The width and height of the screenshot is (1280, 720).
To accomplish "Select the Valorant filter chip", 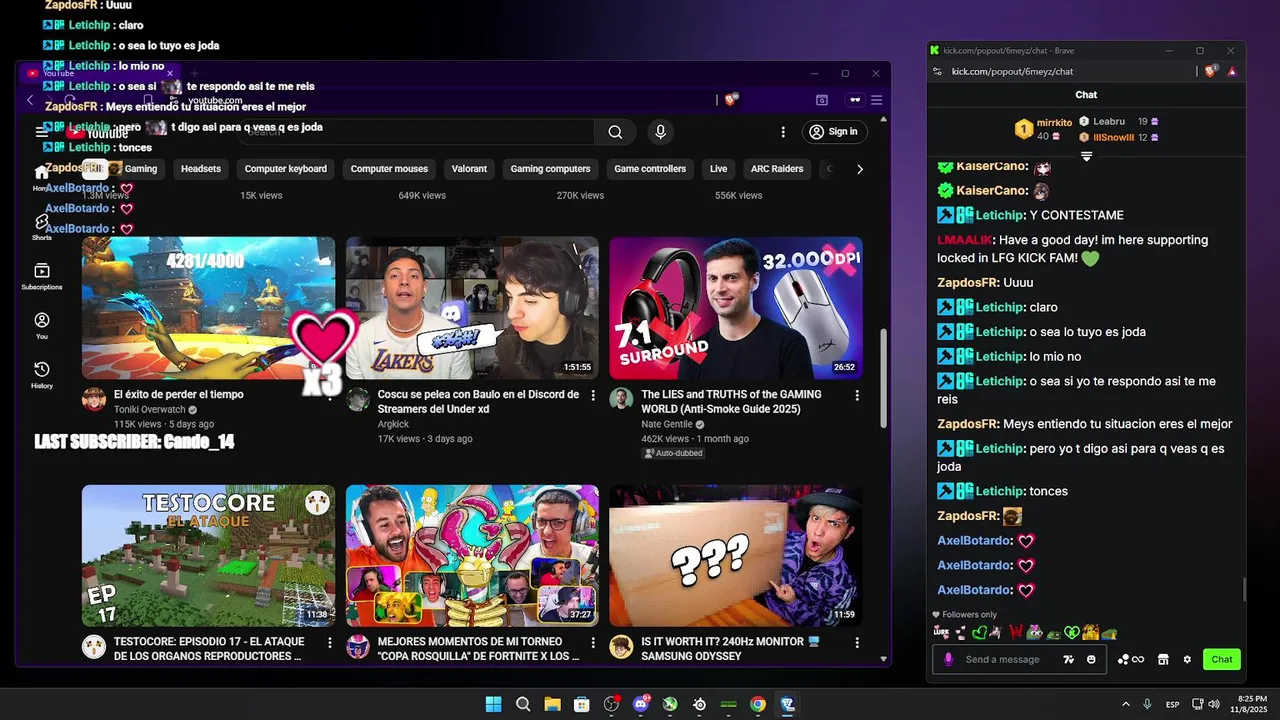I will pyautogui.click(x=469, y=169).
